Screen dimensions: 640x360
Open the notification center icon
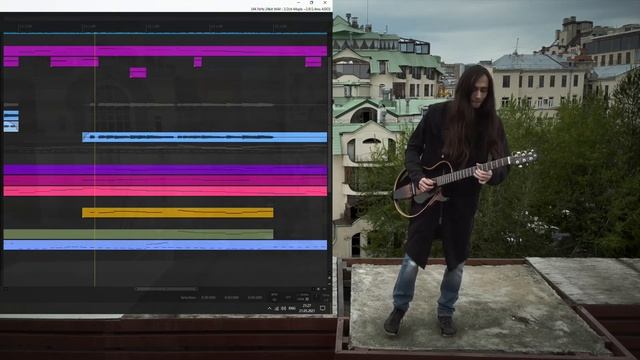[x=322, y=308]
